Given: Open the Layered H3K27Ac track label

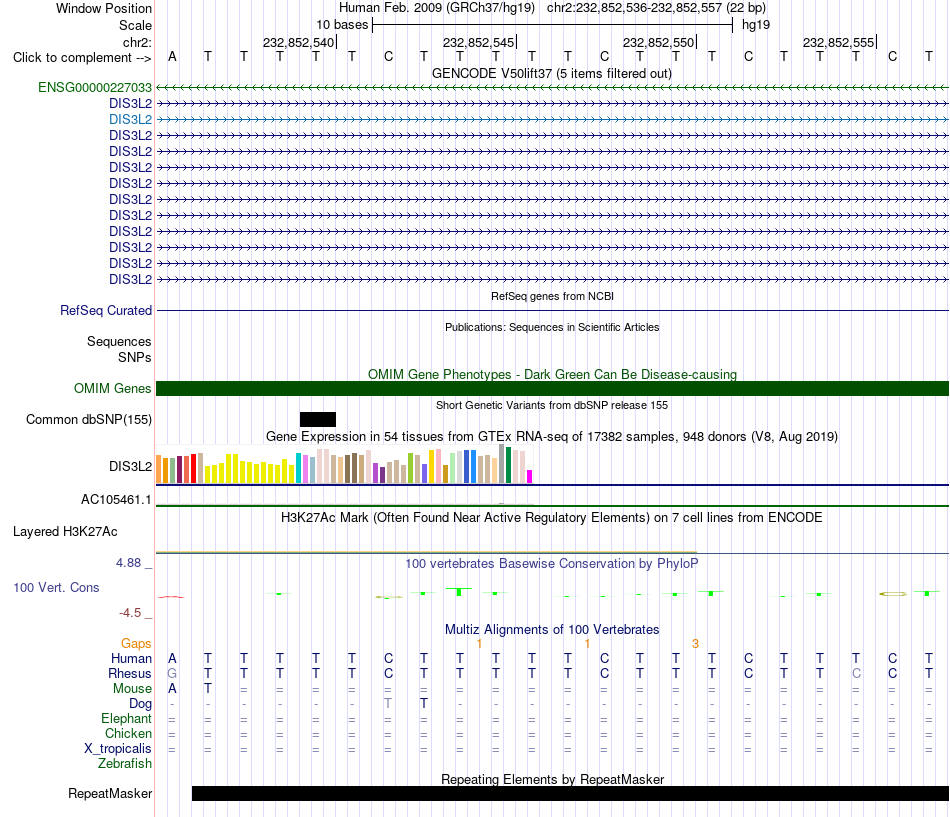Looking at the screenshot, I should (65, 532).
